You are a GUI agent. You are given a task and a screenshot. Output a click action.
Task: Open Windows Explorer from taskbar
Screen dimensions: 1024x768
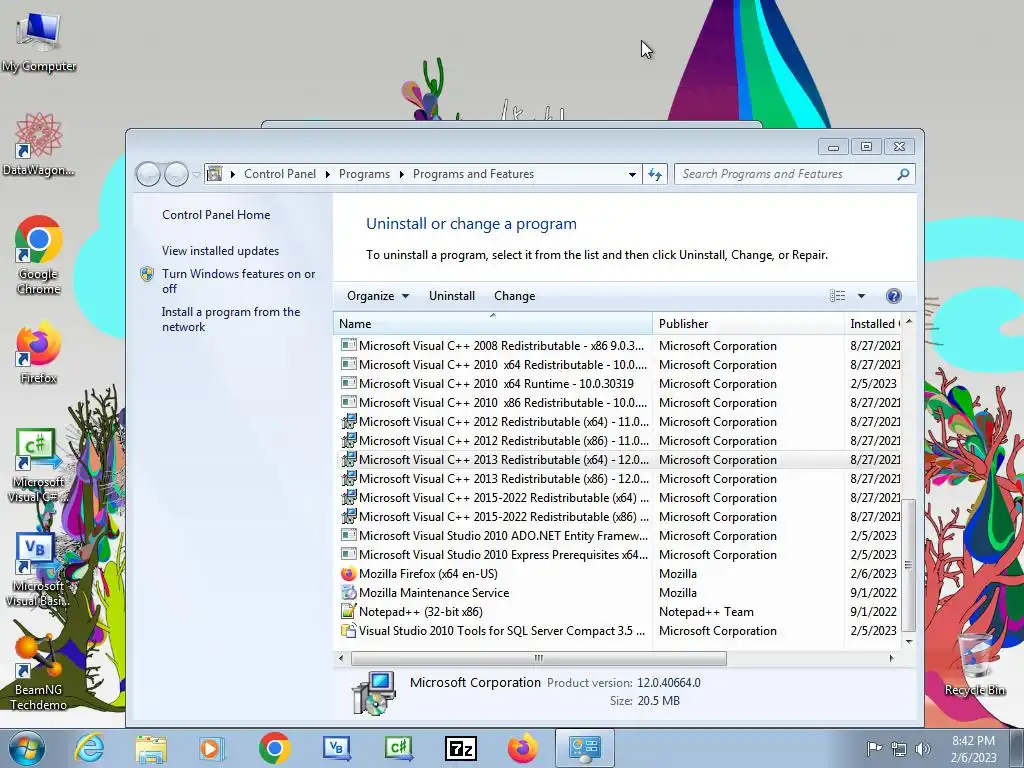151,748
